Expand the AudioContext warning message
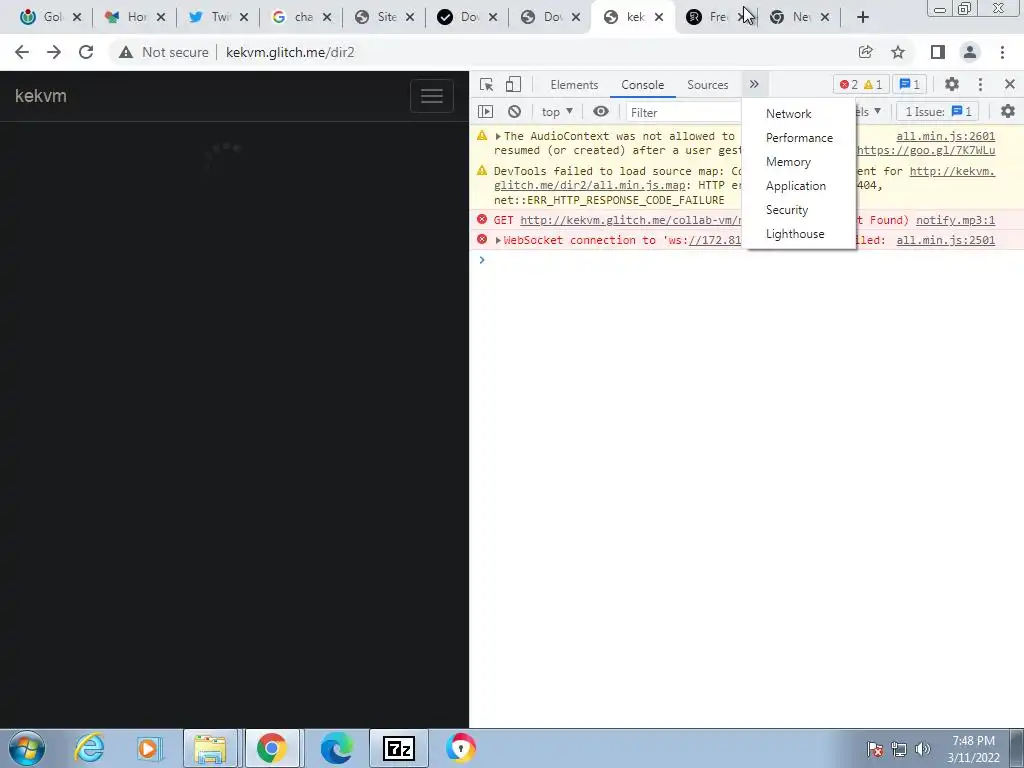Image resolution: width=1024 pixels, height=768 pixels. 498,136
